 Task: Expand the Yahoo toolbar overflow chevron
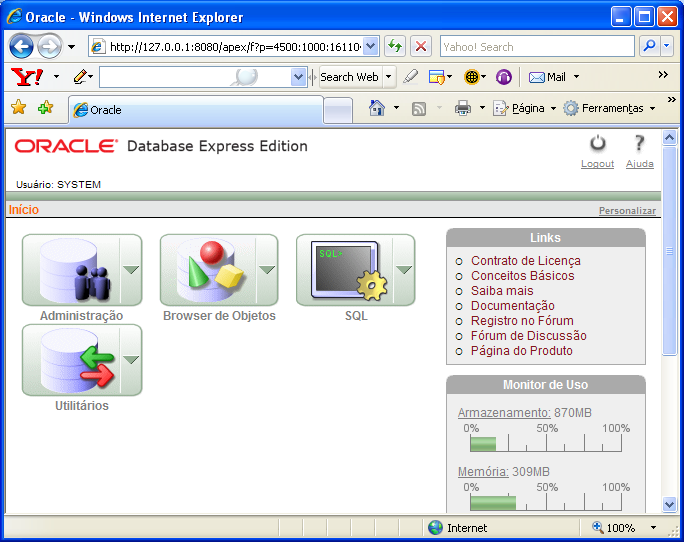[x=663, y=75]
